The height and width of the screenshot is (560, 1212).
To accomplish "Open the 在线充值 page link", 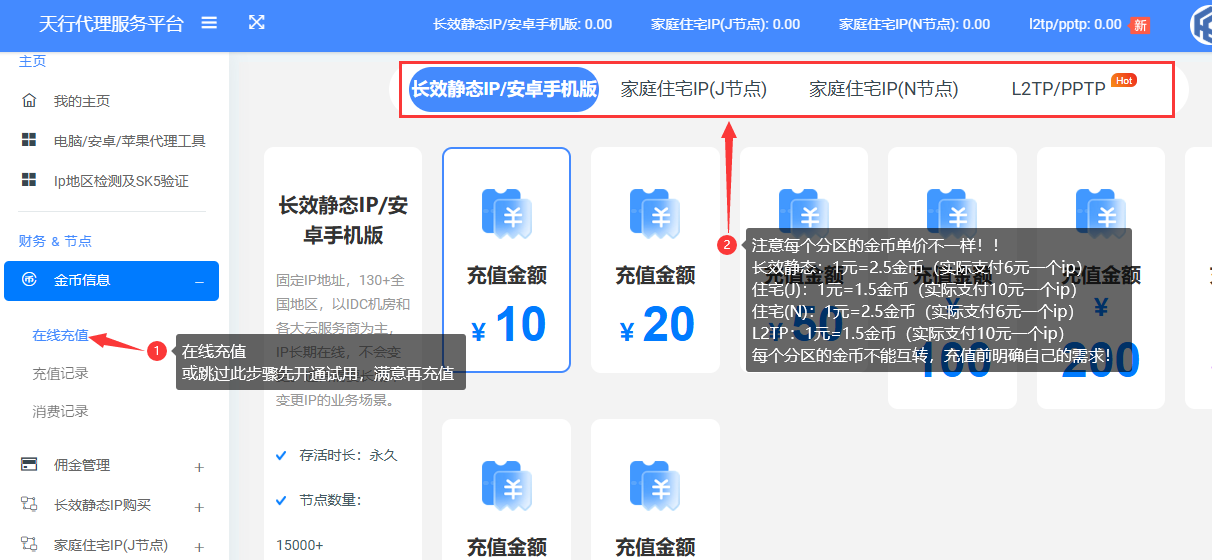I will coord(60,335).
